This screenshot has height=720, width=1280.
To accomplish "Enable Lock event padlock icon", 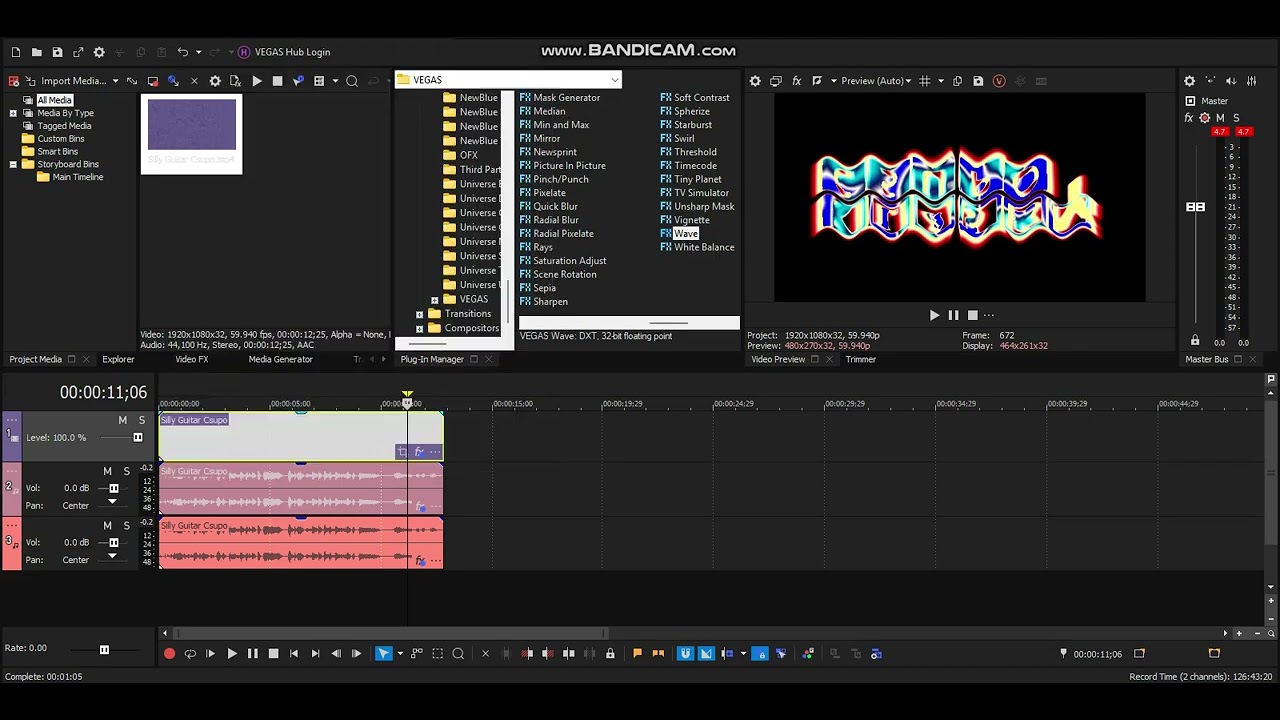I will tap(610, 654).
